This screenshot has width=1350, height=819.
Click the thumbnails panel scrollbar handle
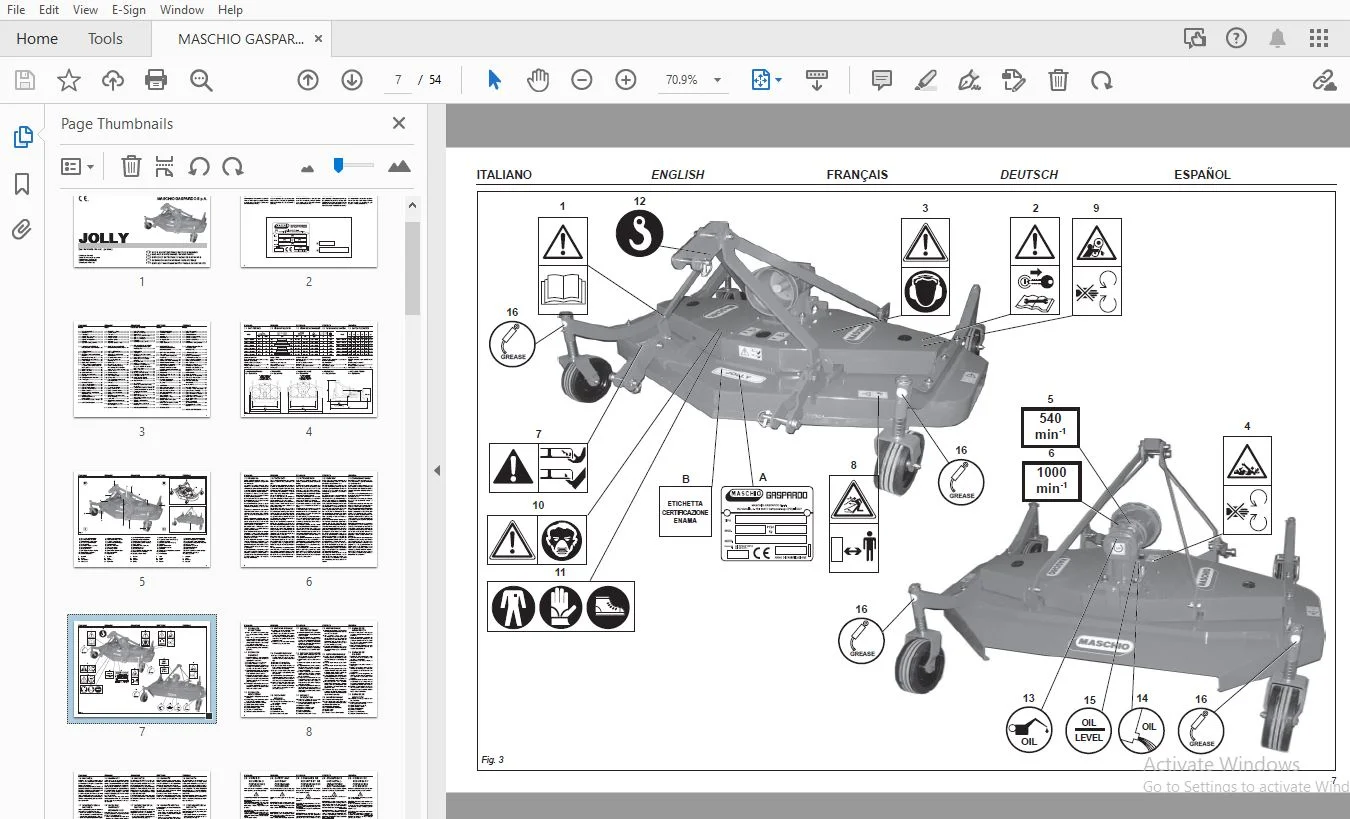412,268
